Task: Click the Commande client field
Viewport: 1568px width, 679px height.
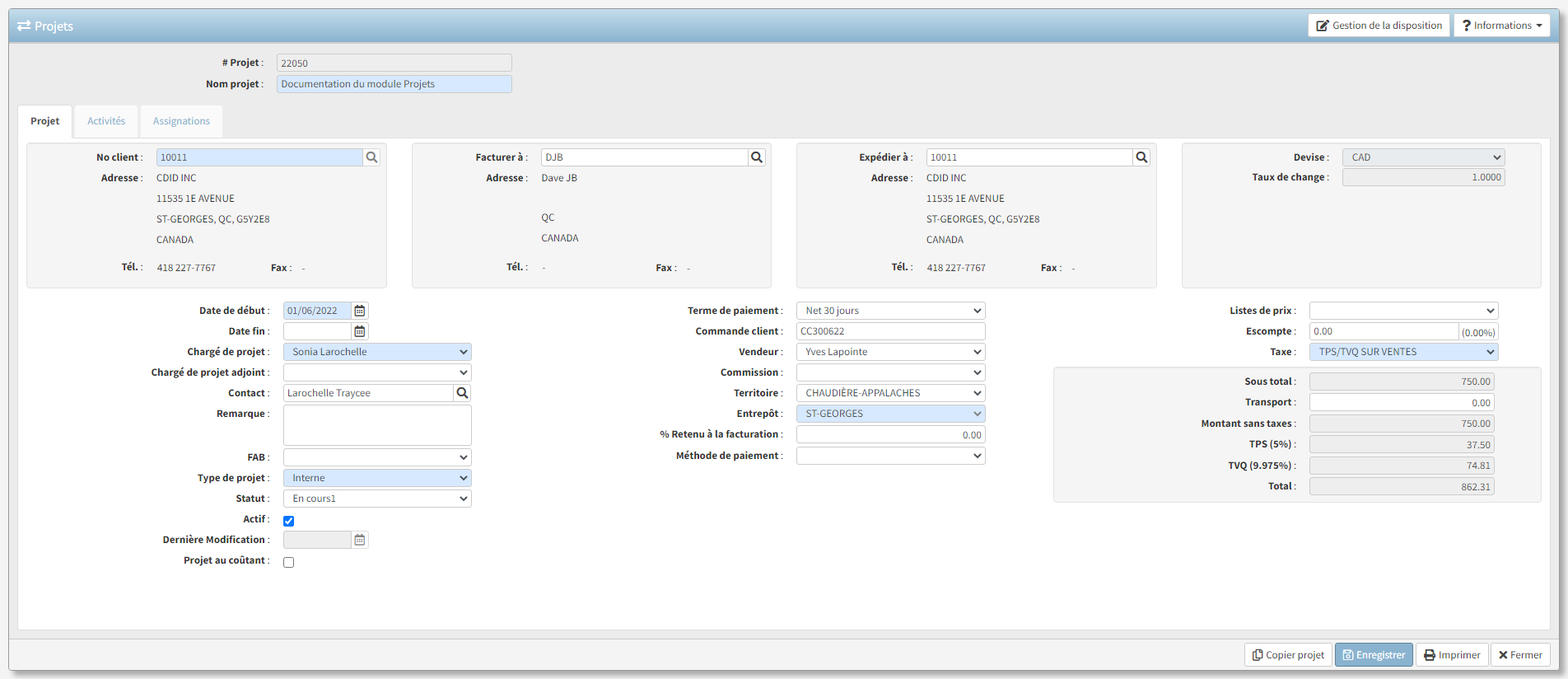Action: (x=890, y=331)
